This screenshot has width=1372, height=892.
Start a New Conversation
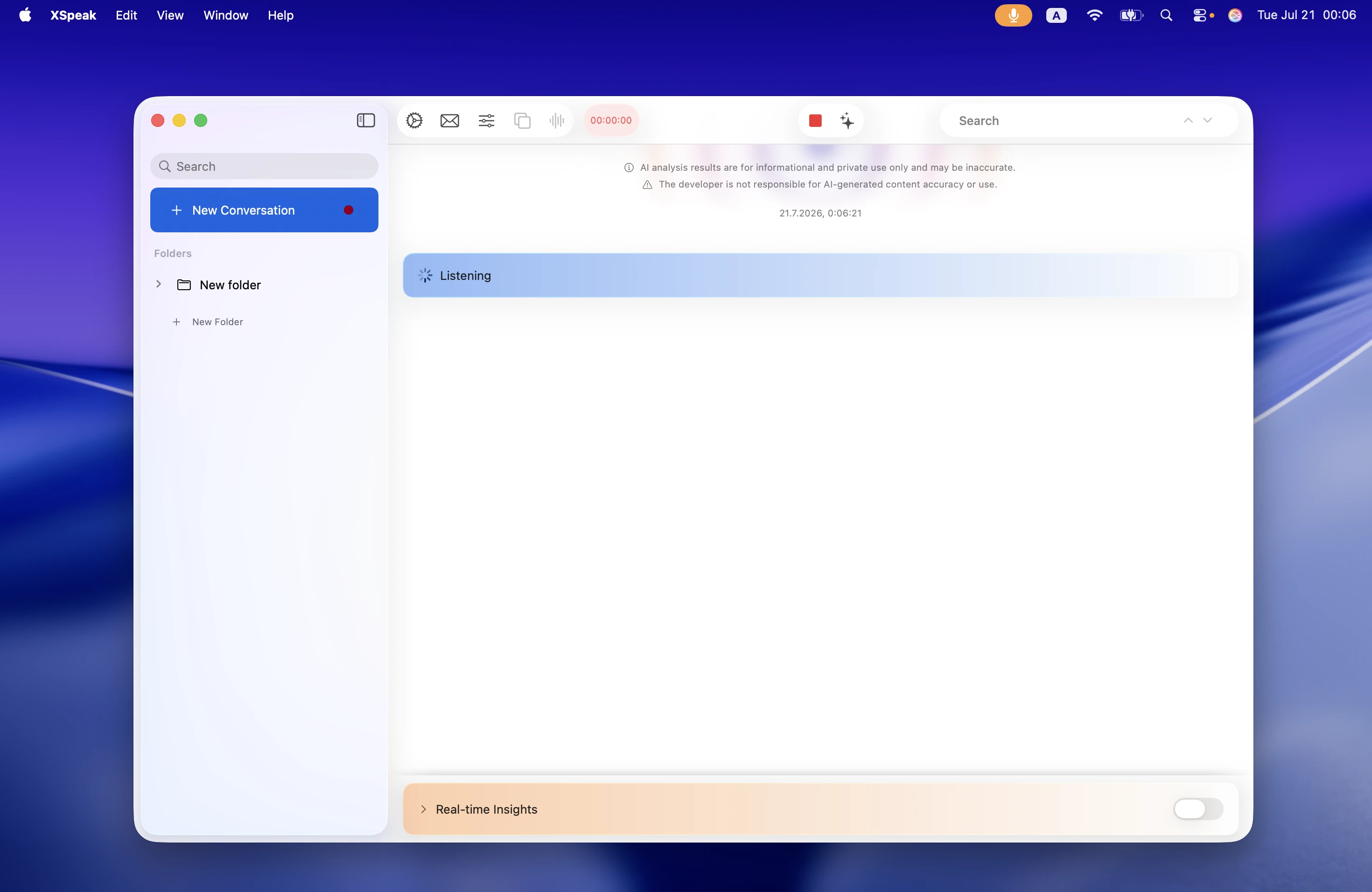(x=264, y=210)
